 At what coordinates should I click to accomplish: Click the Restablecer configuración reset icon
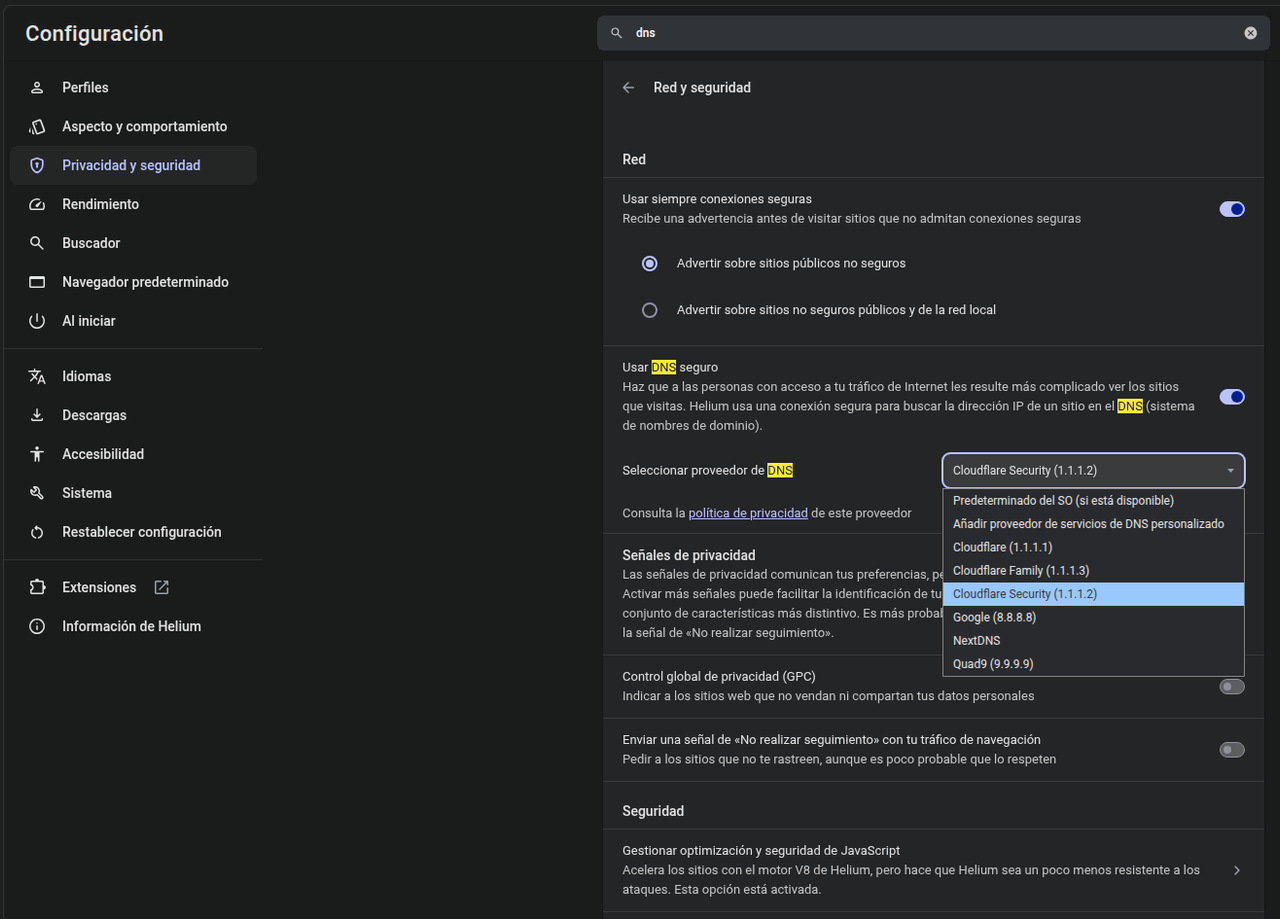click(x=37, y=533)
